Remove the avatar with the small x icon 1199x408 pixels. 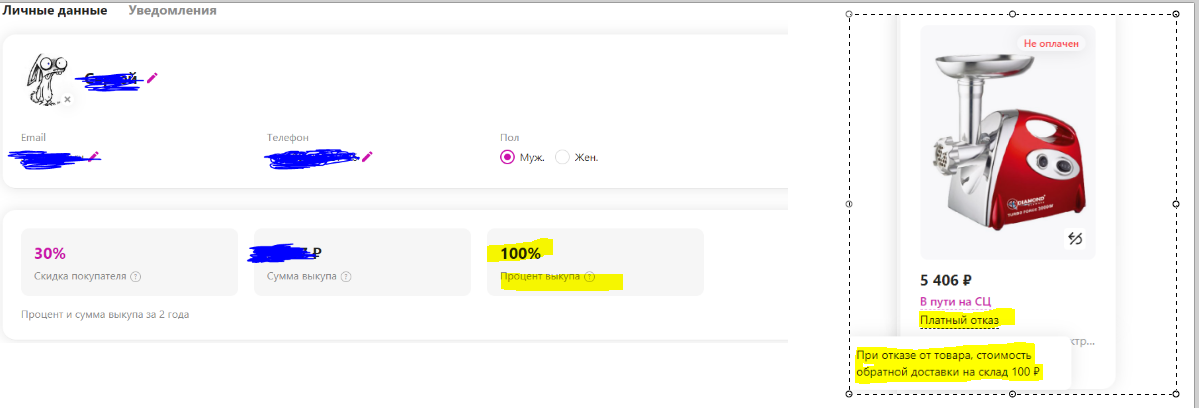(x=67, y=99)
